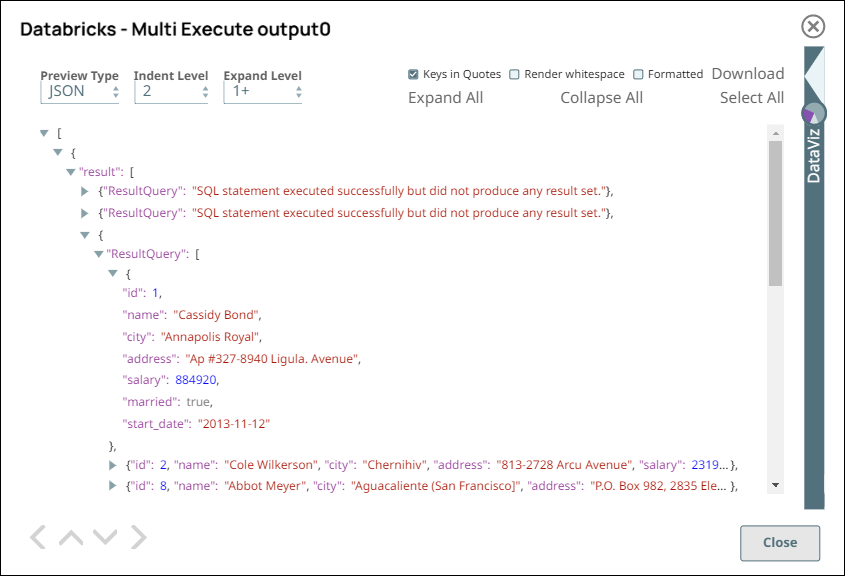Uncheck the Keys in Quotes checkbox
The height and width of the screenshot is (576, 845).
413,74
